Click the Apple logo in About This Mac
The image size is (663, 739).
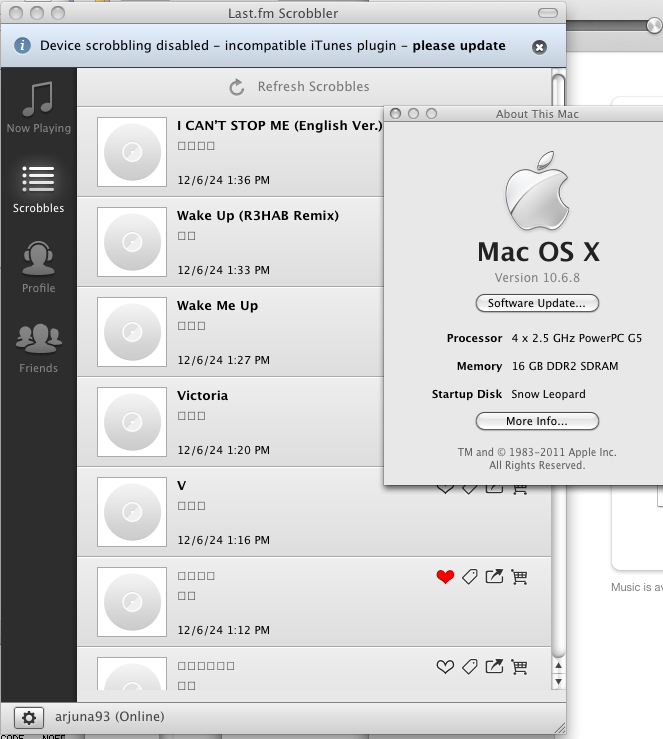537,190
